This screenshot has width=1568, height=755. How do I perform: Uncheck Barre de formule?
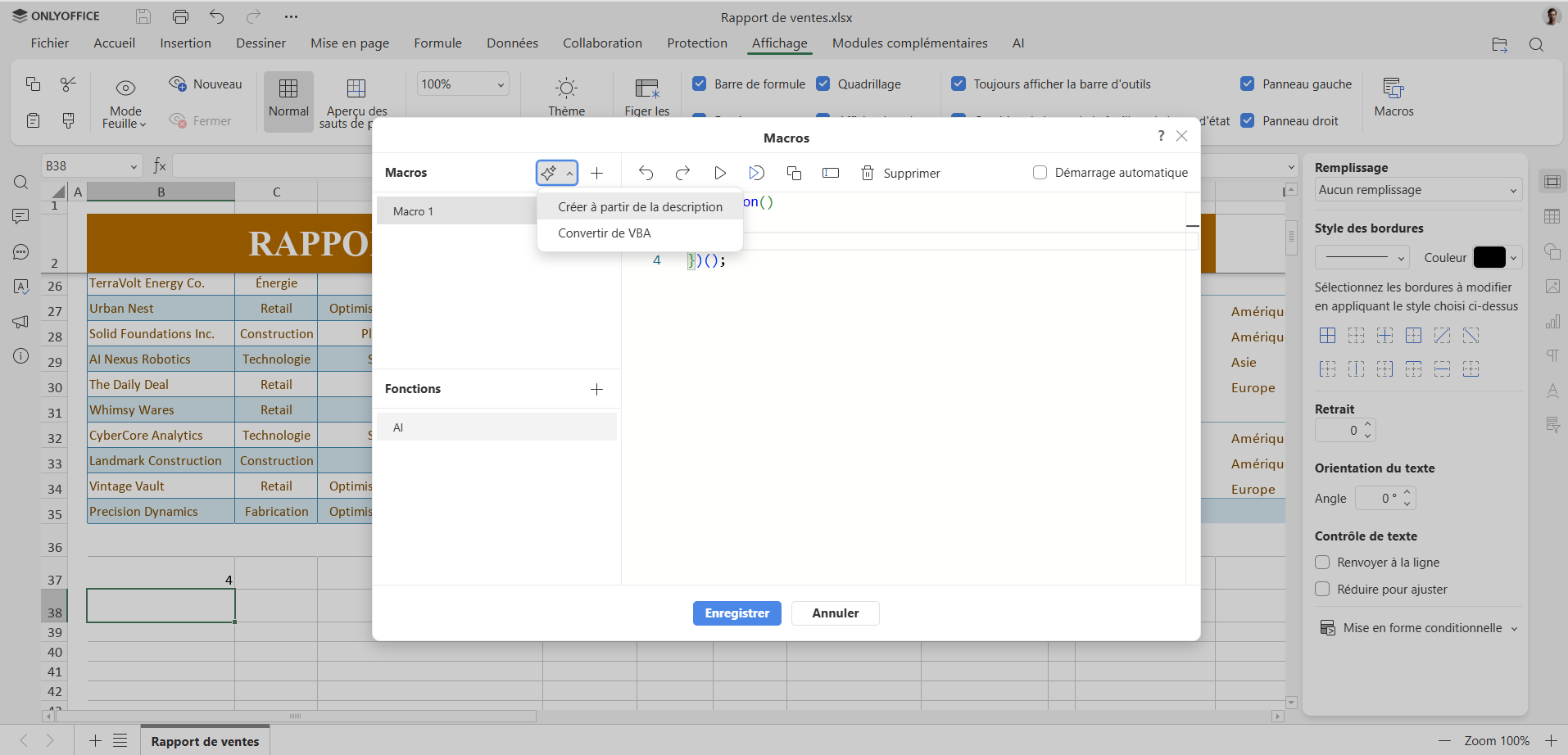pyautogui.click(x=700, y=84)
